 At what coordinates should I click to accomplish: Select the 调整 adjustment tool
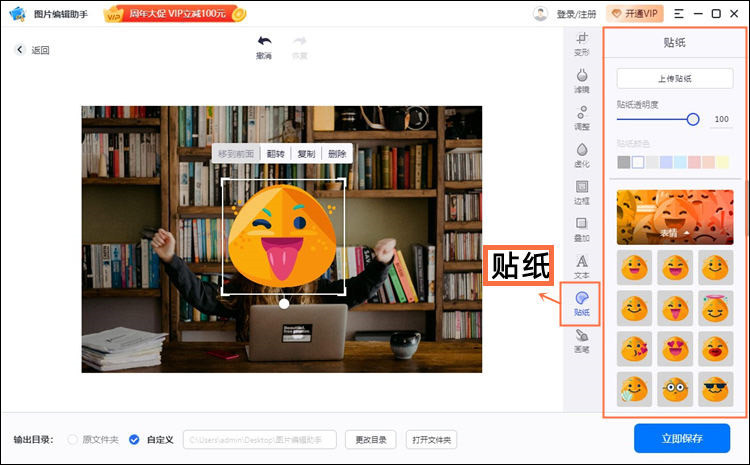click(581, 117)
